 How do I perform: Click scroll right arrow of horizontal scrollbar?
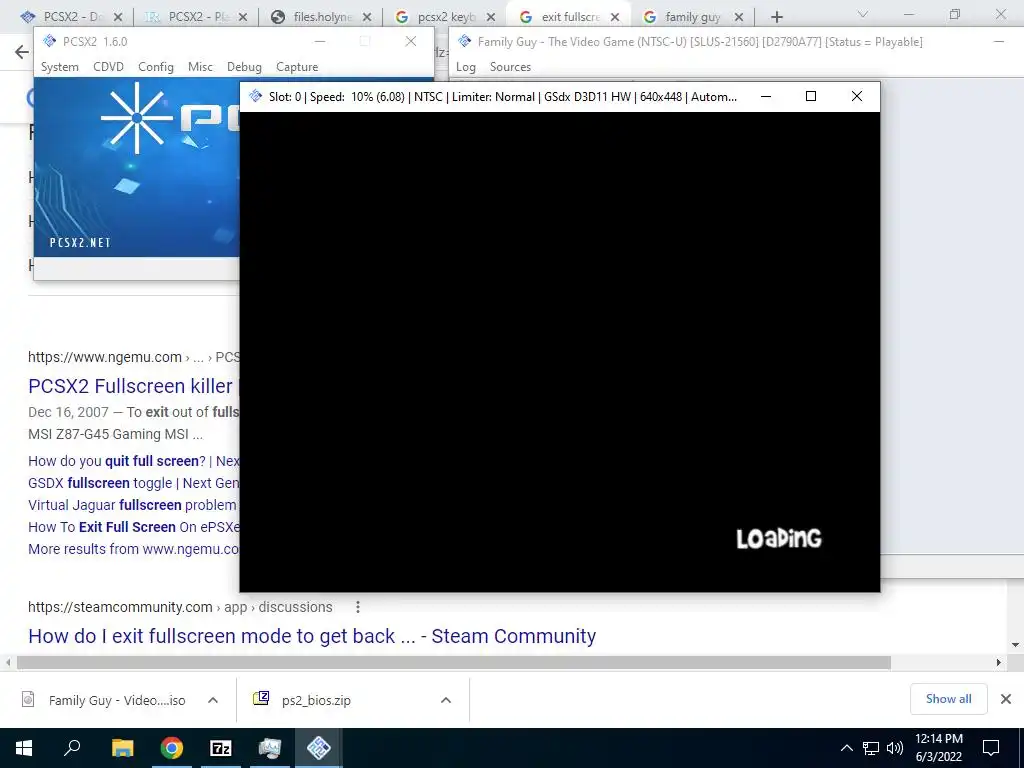pyautogui.click(x=999, y=663)
